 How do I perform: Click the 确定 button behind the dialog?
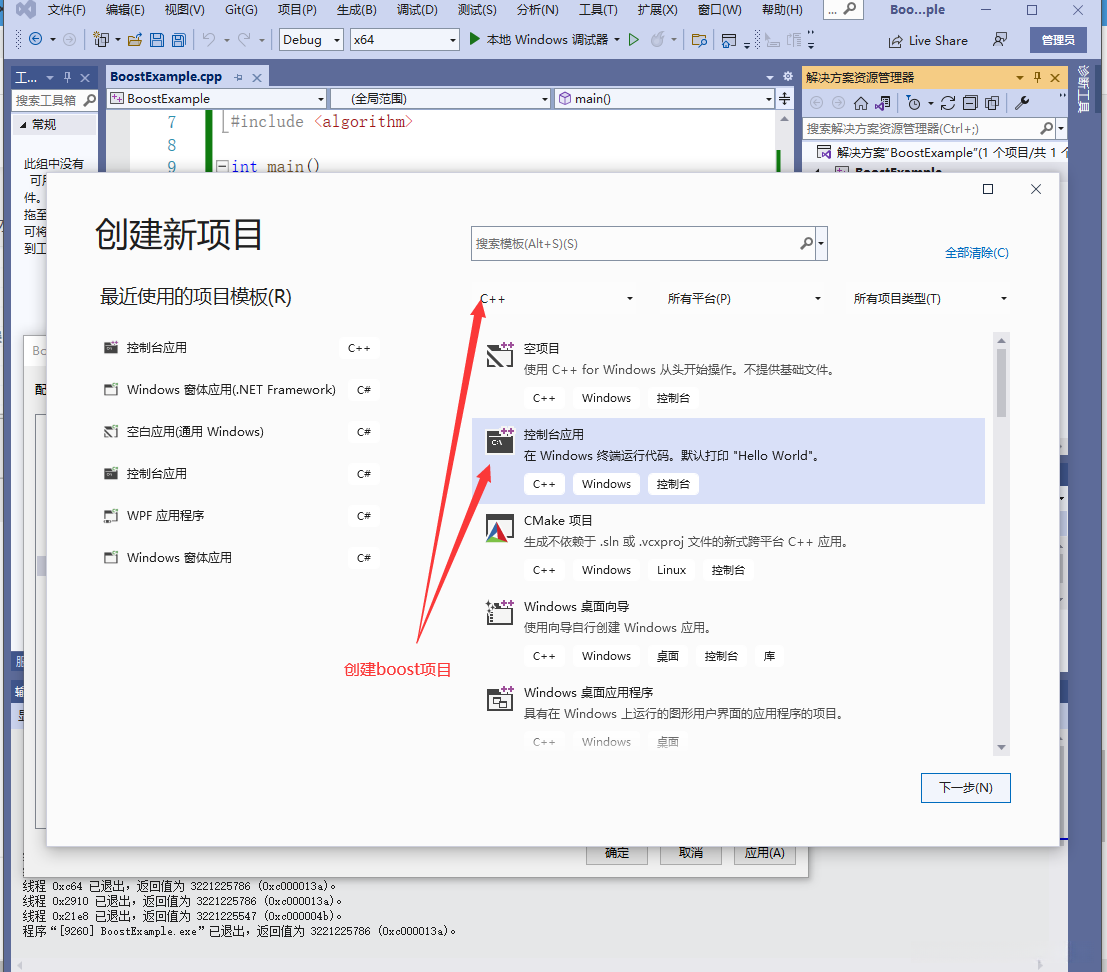point(617,853)
